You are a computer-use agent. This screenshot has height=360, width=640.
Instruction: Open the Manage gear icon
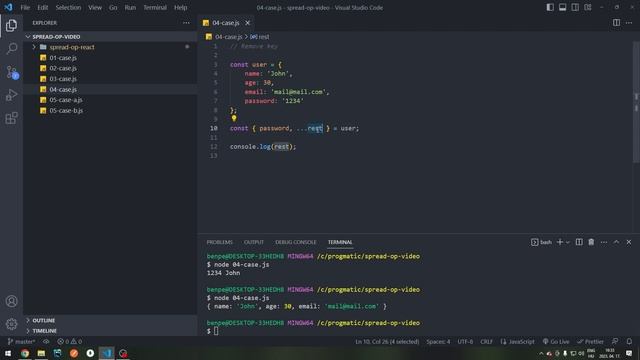point(11,324)
